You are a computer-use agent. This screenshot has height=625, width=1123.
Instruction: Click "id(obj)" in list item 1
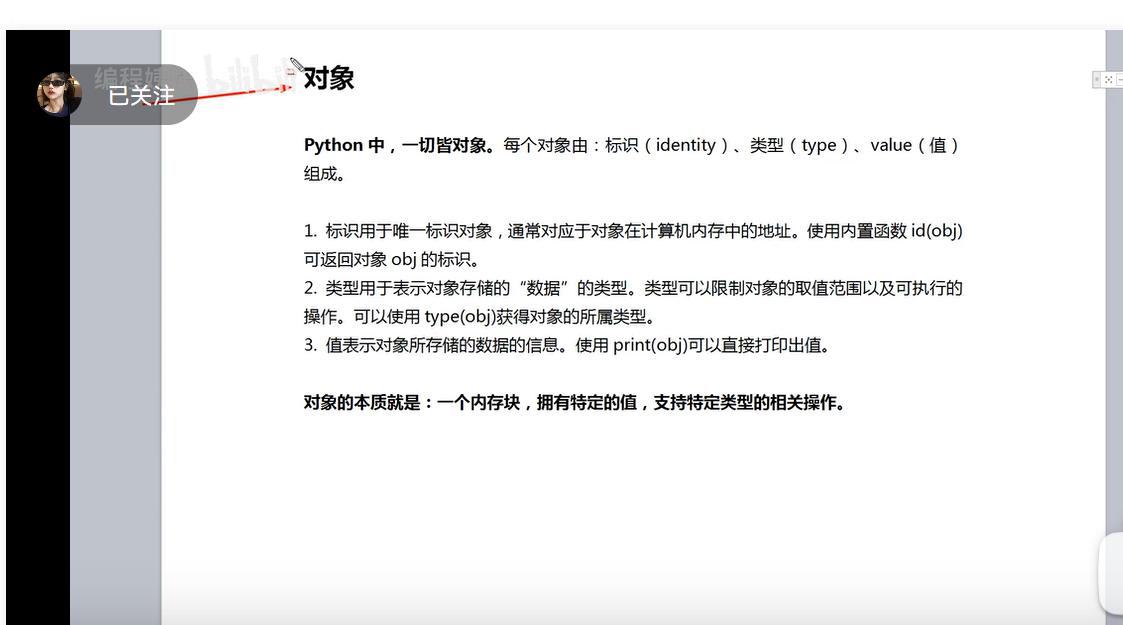[936, 231]
